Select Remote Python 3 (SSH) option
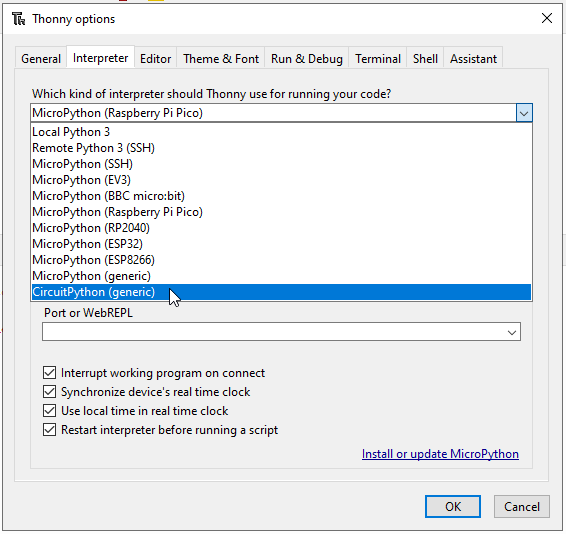This screenshot has width=566, height=534. coord(281,148)
